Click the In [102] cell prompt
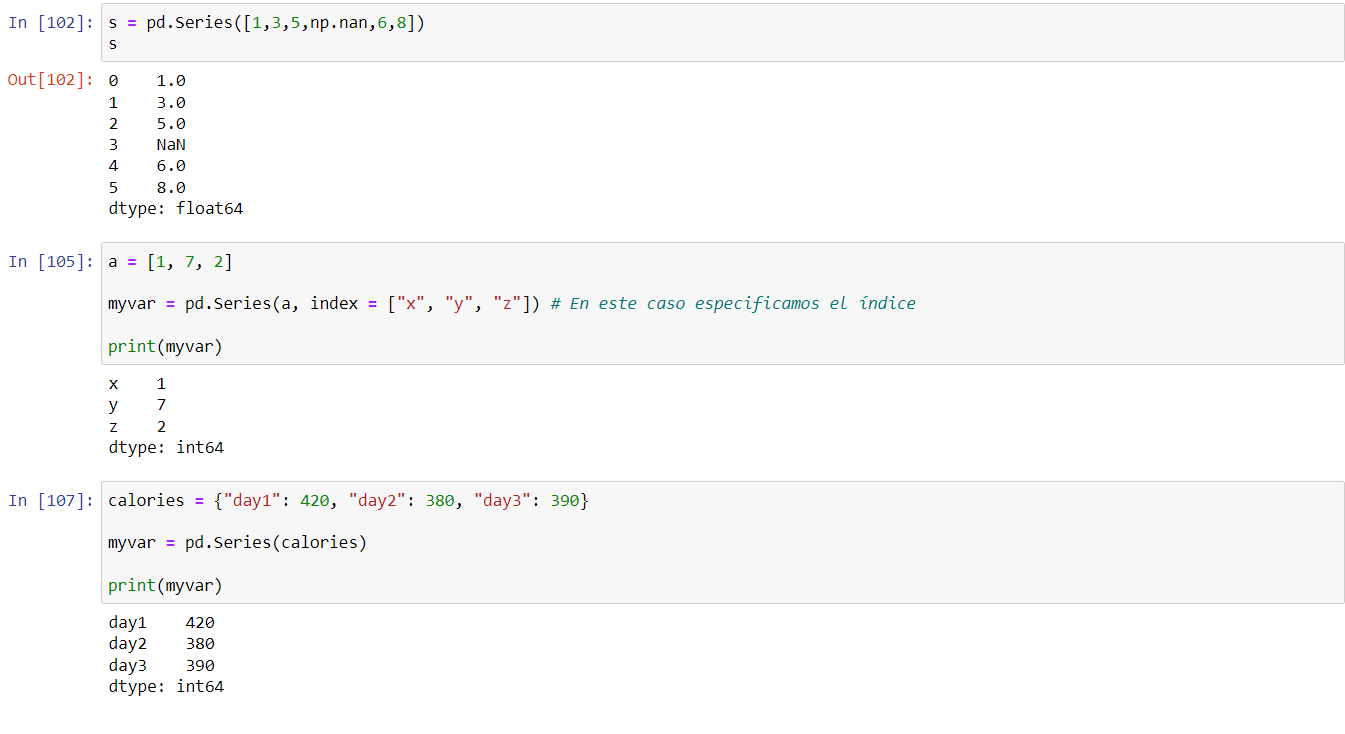The width and height of the screenshot is (1345, 734). tap(50, 23)
